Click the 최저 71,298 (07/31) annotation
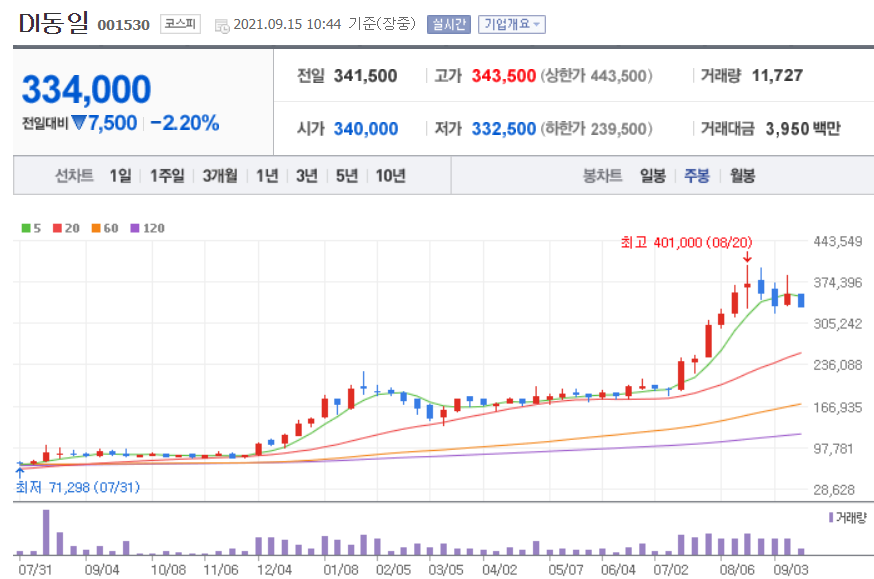This screenshot has height=579, width=874. coord(77,488)
